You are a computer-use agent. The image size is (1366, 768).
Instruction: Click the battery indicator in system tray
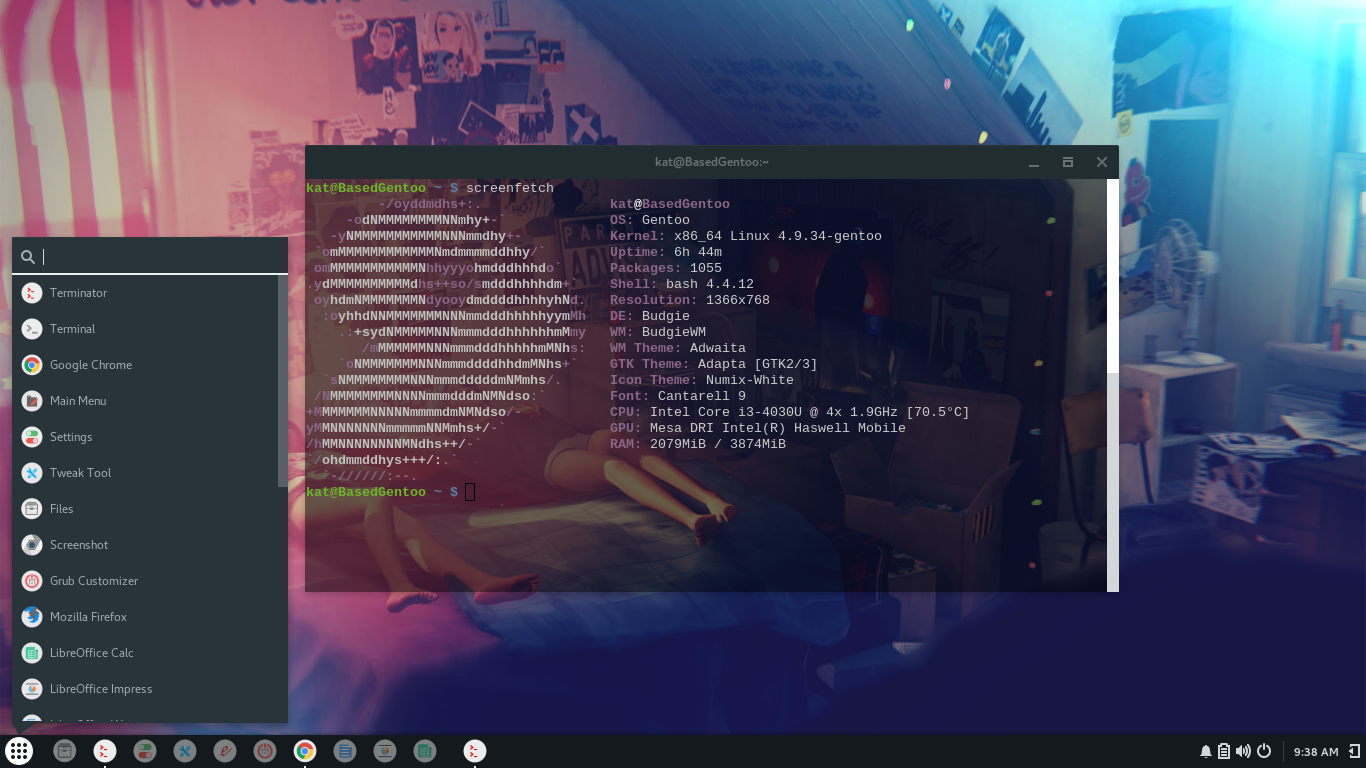click(1224, 751)
